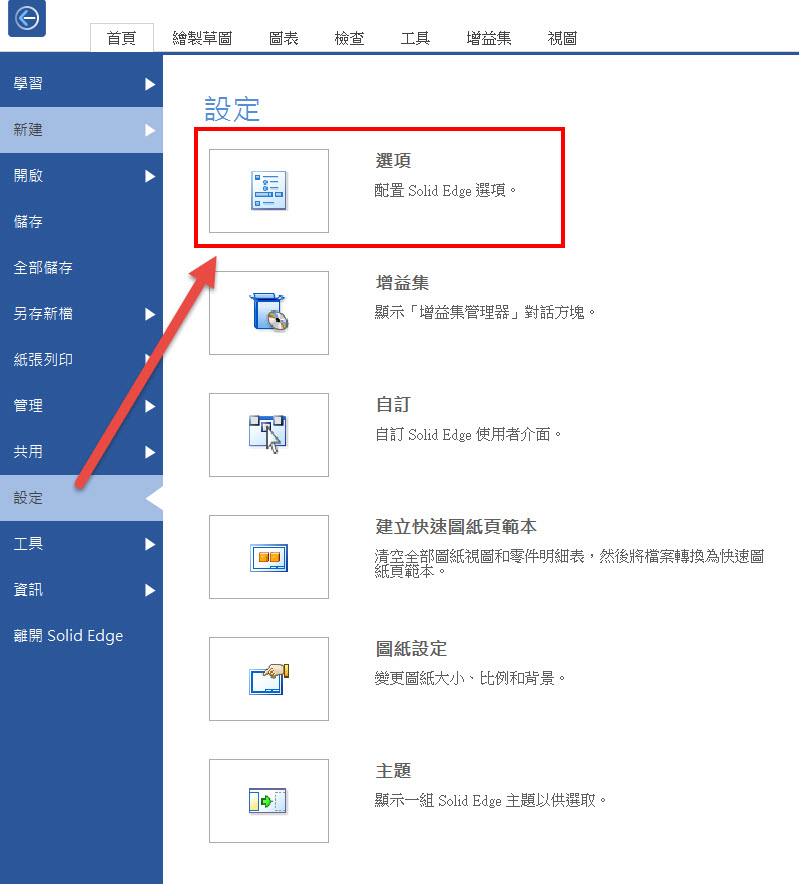Click description '顯示一組 Solid Edge 主題以供選取。'

click(x=491, y=800)
